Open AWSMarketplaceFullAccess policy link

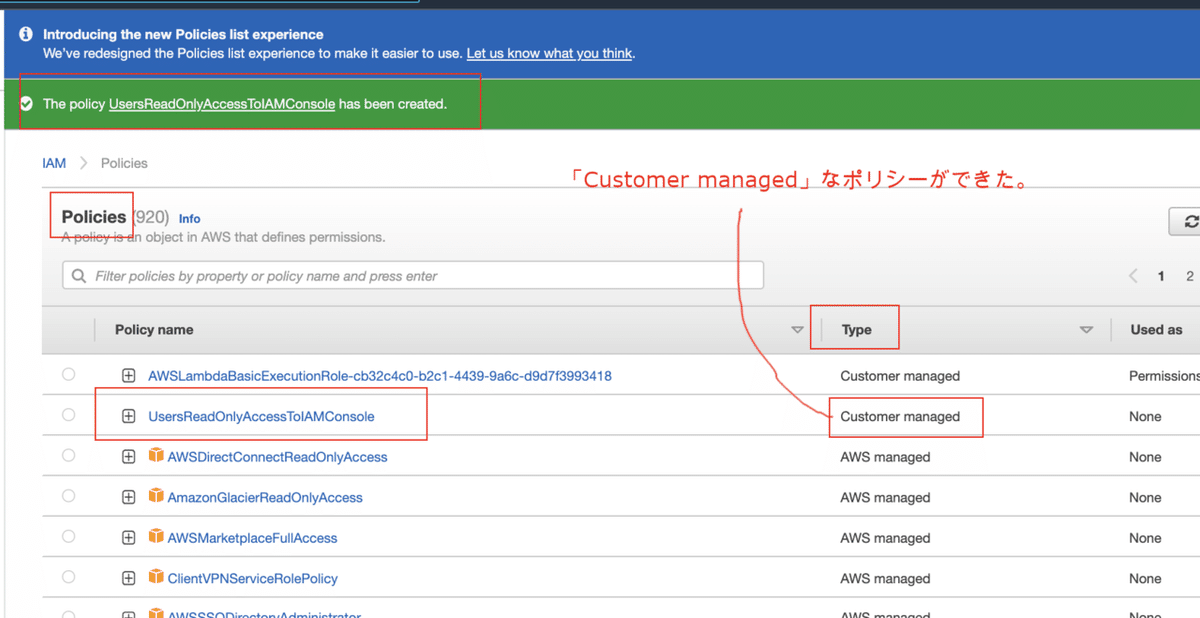pos(252,538)
